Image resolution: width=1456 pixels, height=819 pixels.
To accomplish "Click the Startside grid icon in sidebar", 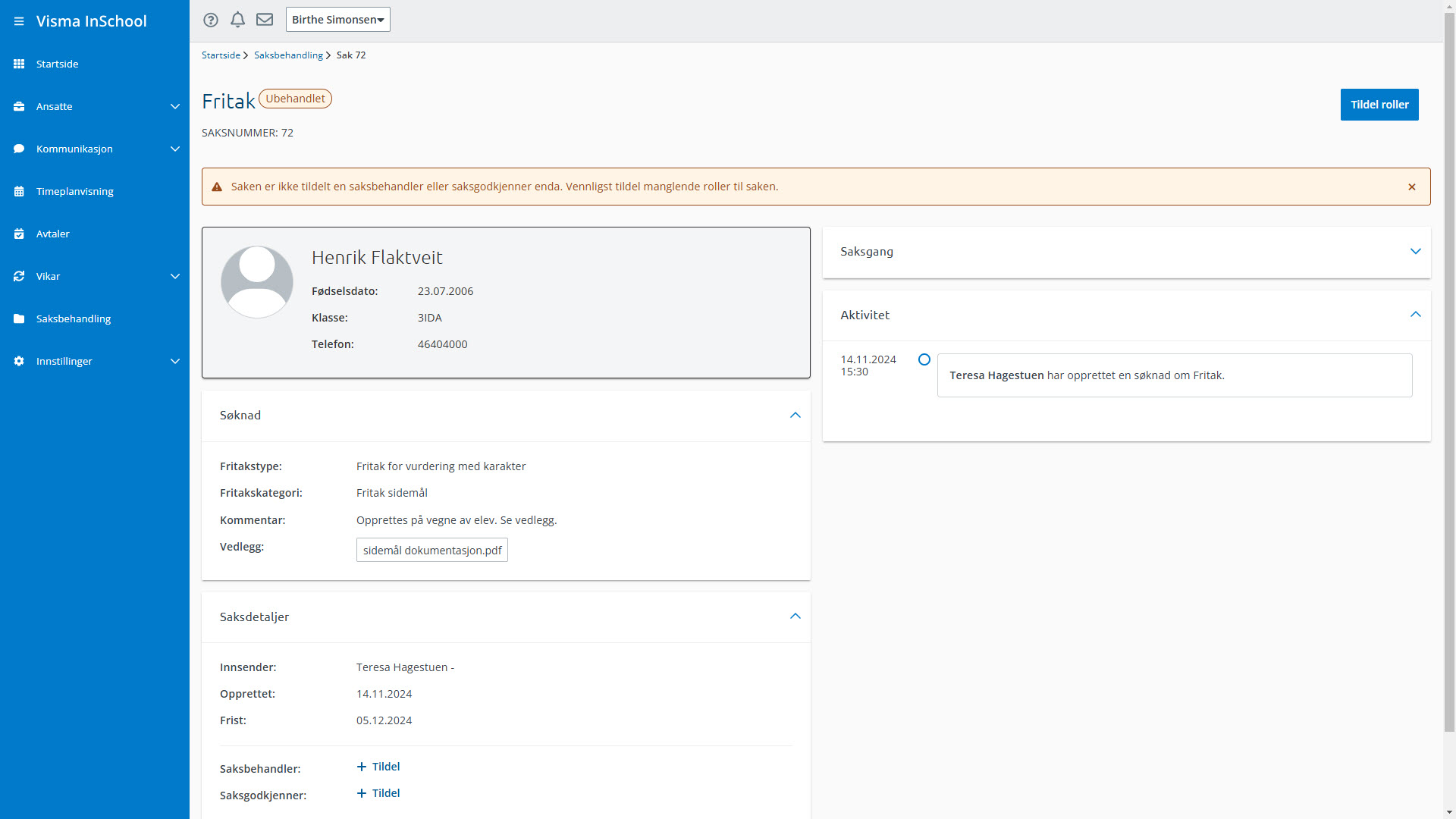I will click(19, 64).
